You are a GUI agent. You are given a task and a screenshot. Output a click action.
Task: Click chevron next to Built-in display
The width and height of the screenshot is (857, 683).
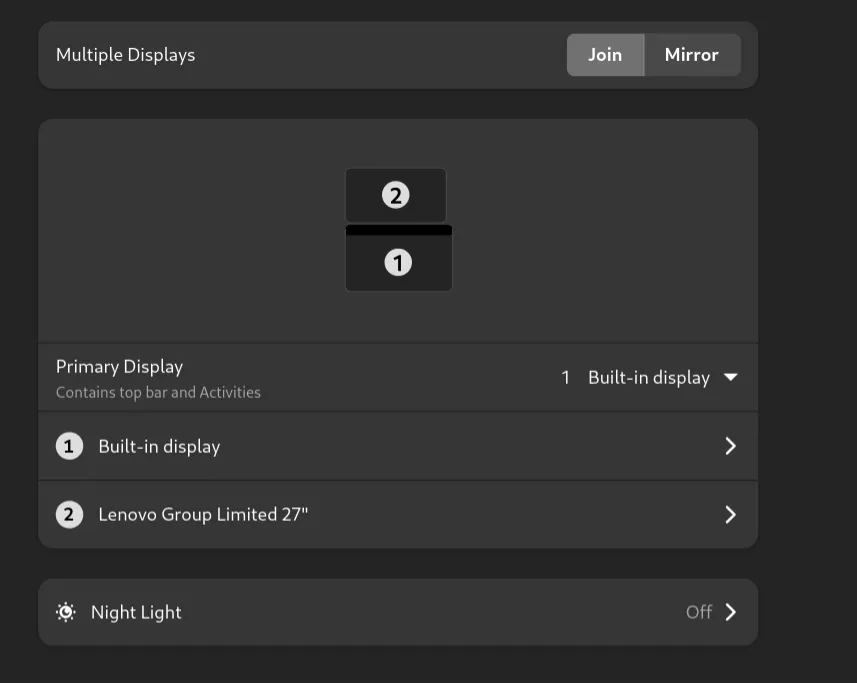[731, 446]
